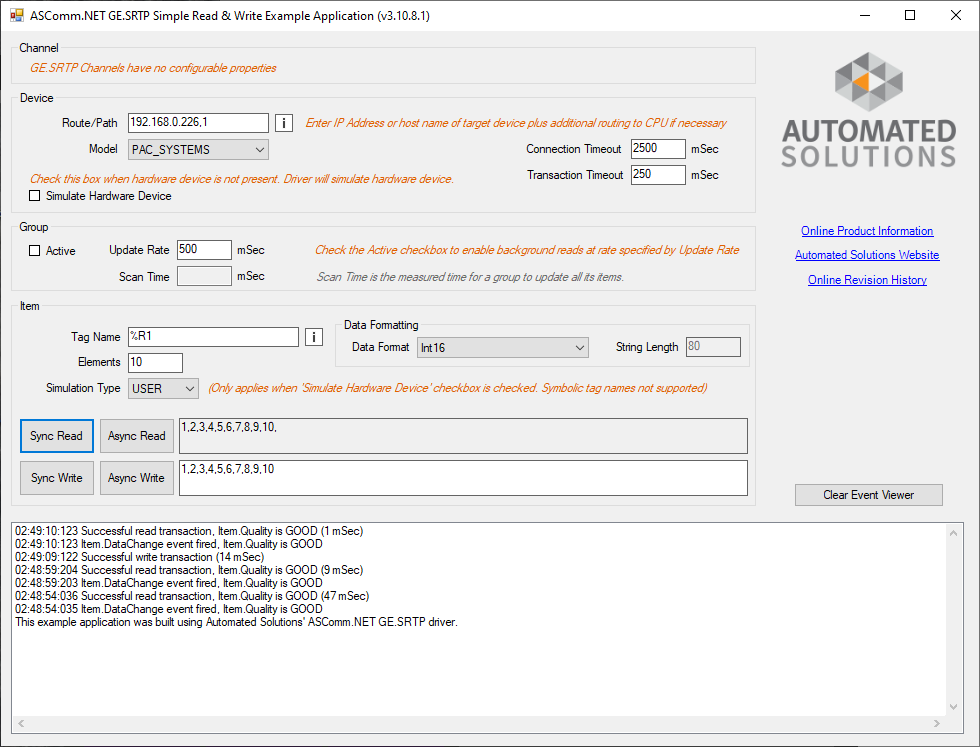Click the Clear Event Viewer button
The width and height of the screenshot is (980, 747).
click(869, 495)
